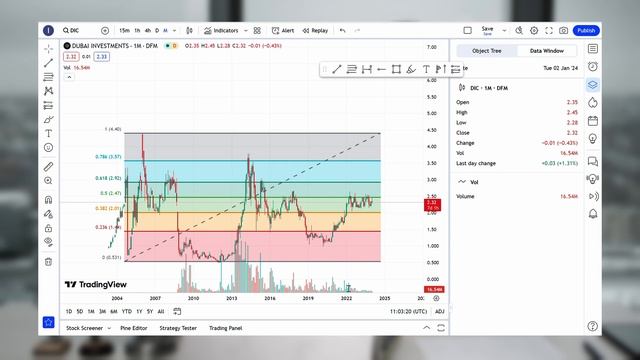This screenshot has width=640, height=360.
Task: Set range to All
Action: point(161,311)
